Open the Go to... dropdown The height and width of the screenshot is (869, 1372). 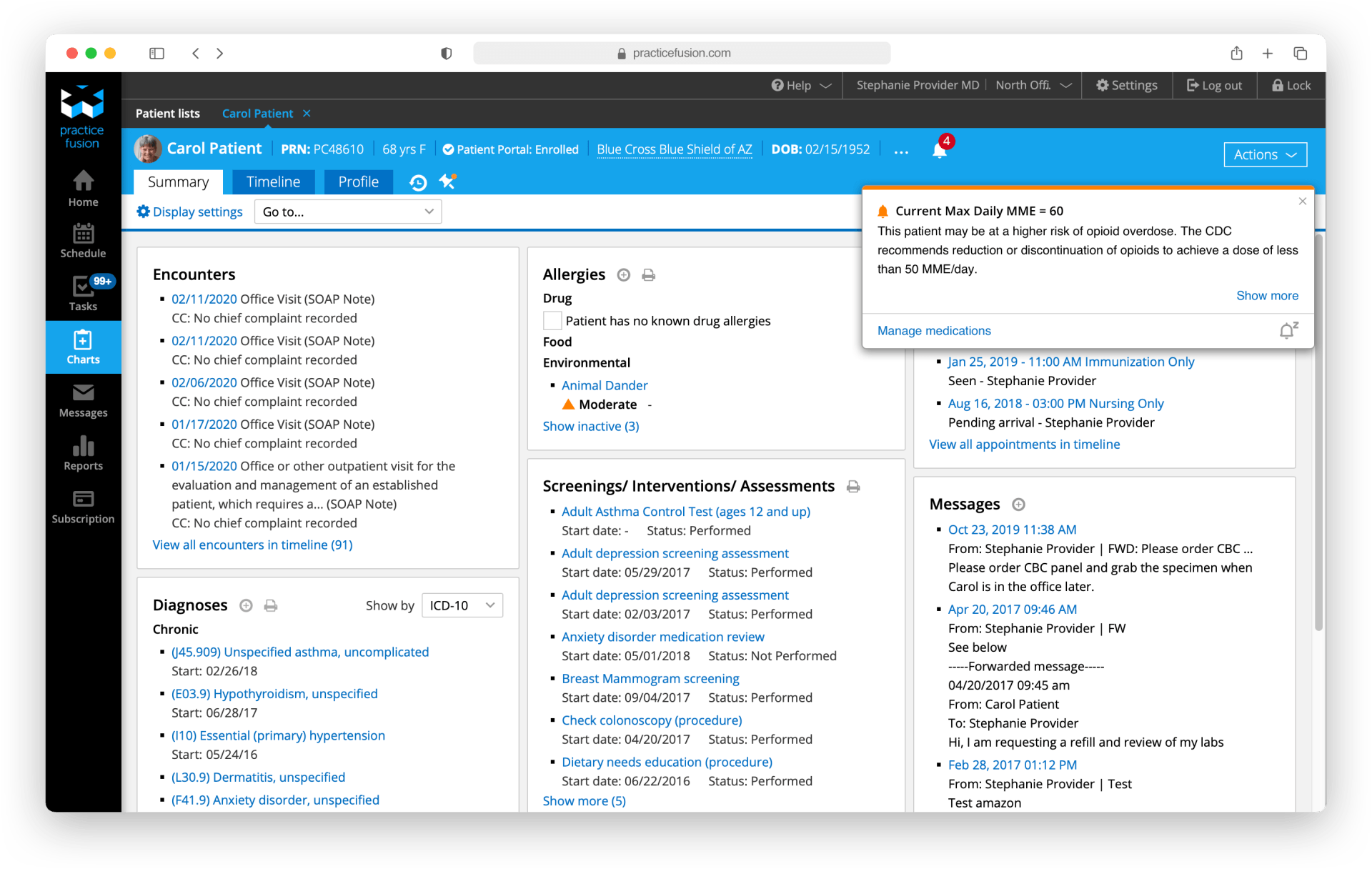[x=348, y=212]
